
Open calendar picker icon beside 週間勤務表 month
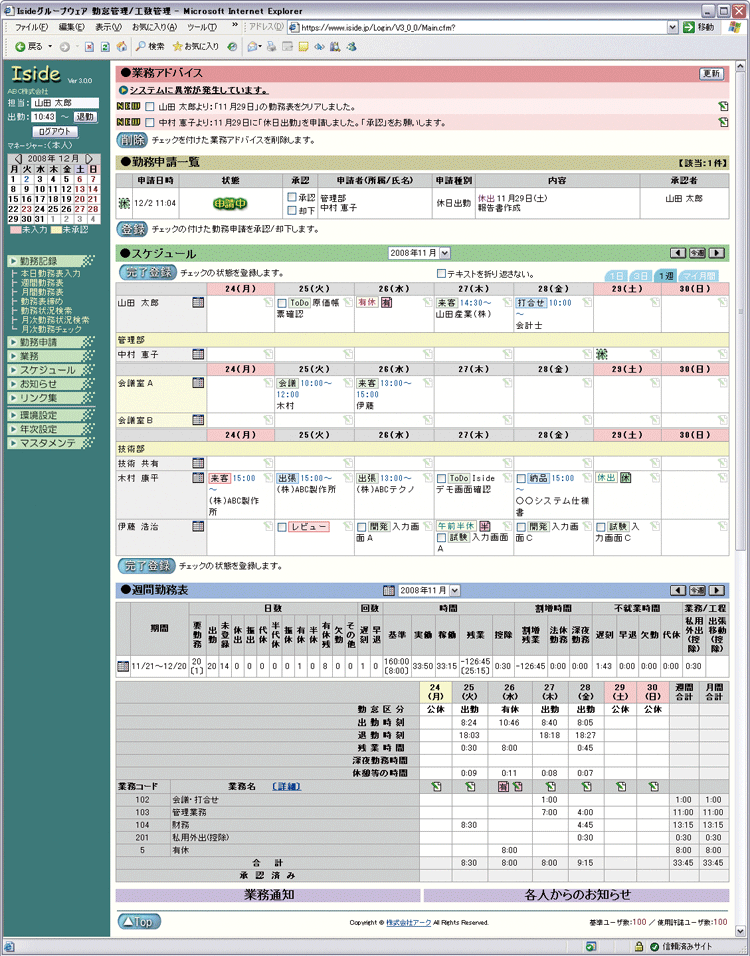tap(388, 590)
